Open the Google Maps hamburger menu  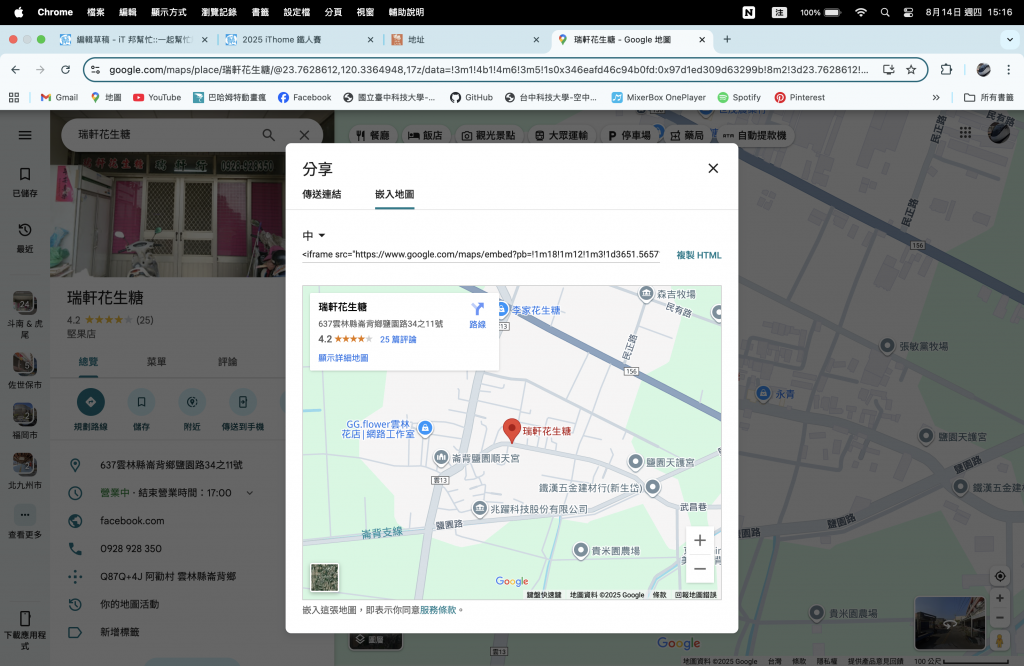tap(25, 135)
